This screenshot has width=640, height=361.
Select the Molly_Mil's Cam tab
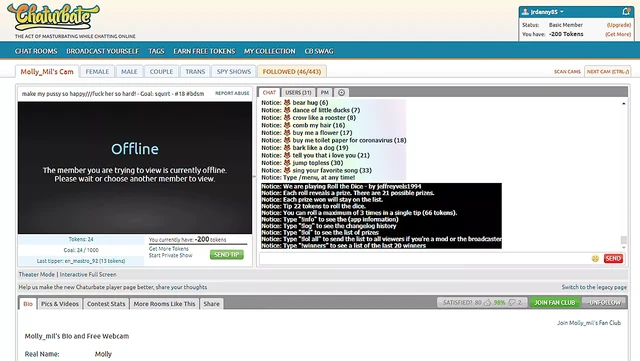click(x=47, y=71)
